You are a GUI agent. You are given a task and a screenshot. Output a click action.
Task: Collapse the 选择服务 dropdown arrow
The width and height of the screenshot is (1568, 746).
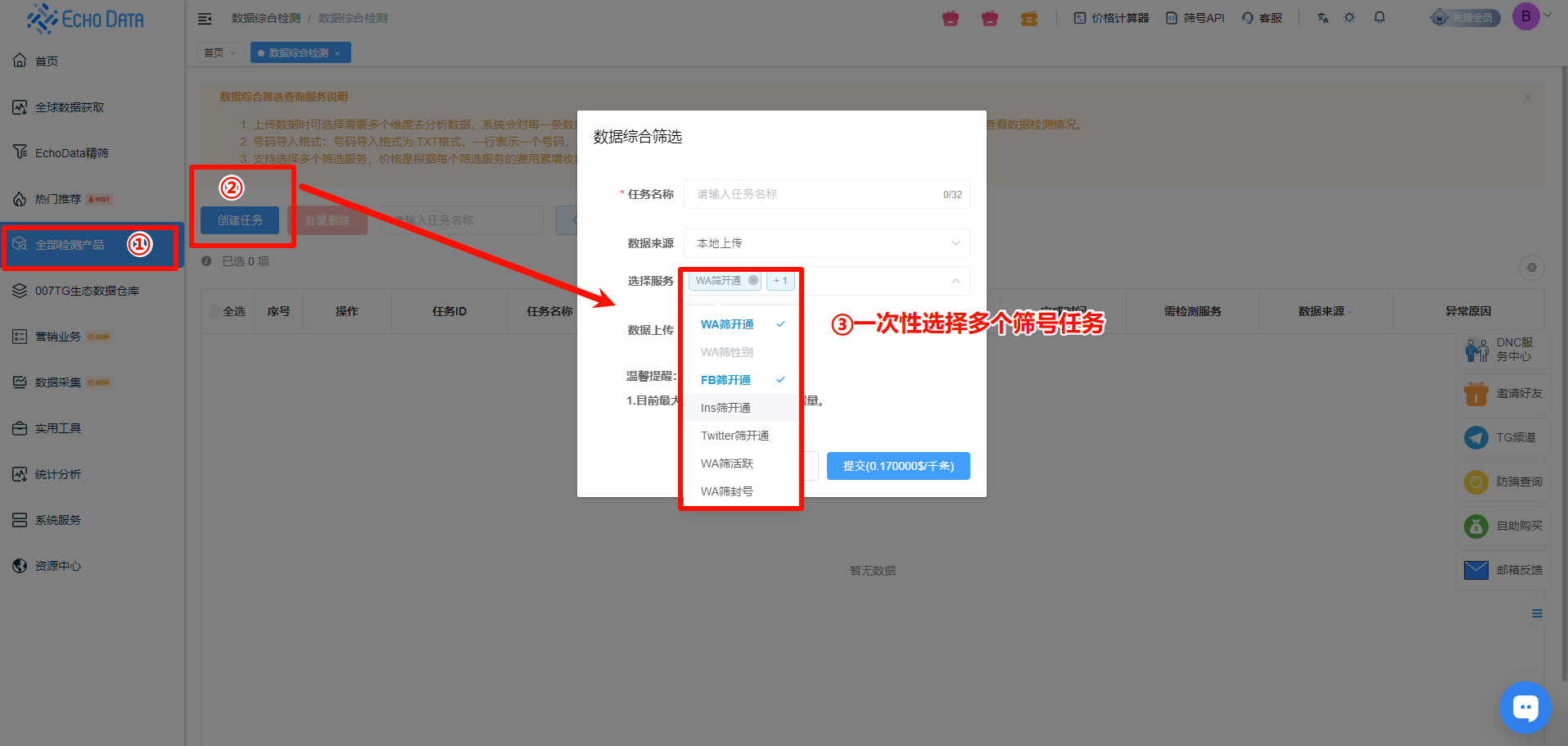point(956,281)
